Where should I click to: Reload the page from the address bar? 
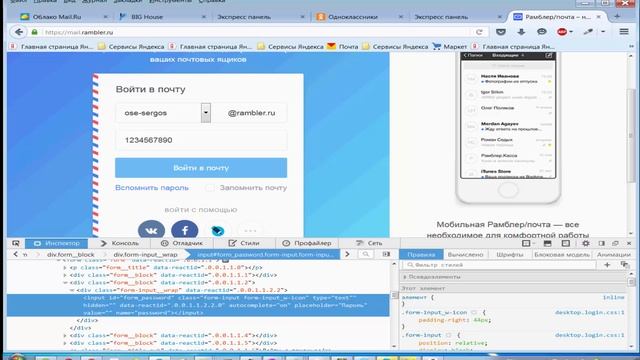coord(479,32)
